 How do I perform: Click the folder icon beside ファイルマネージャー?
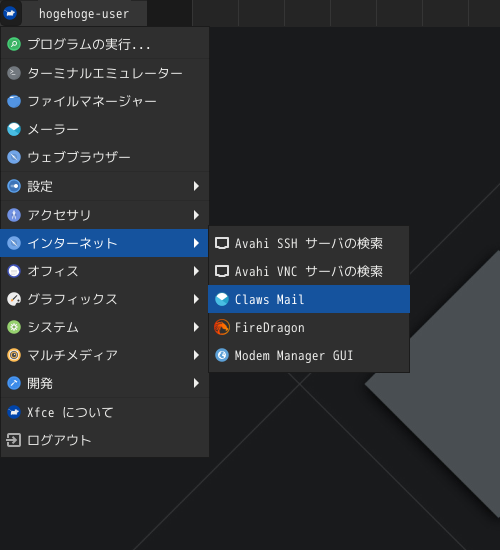[x=14, y=101]
